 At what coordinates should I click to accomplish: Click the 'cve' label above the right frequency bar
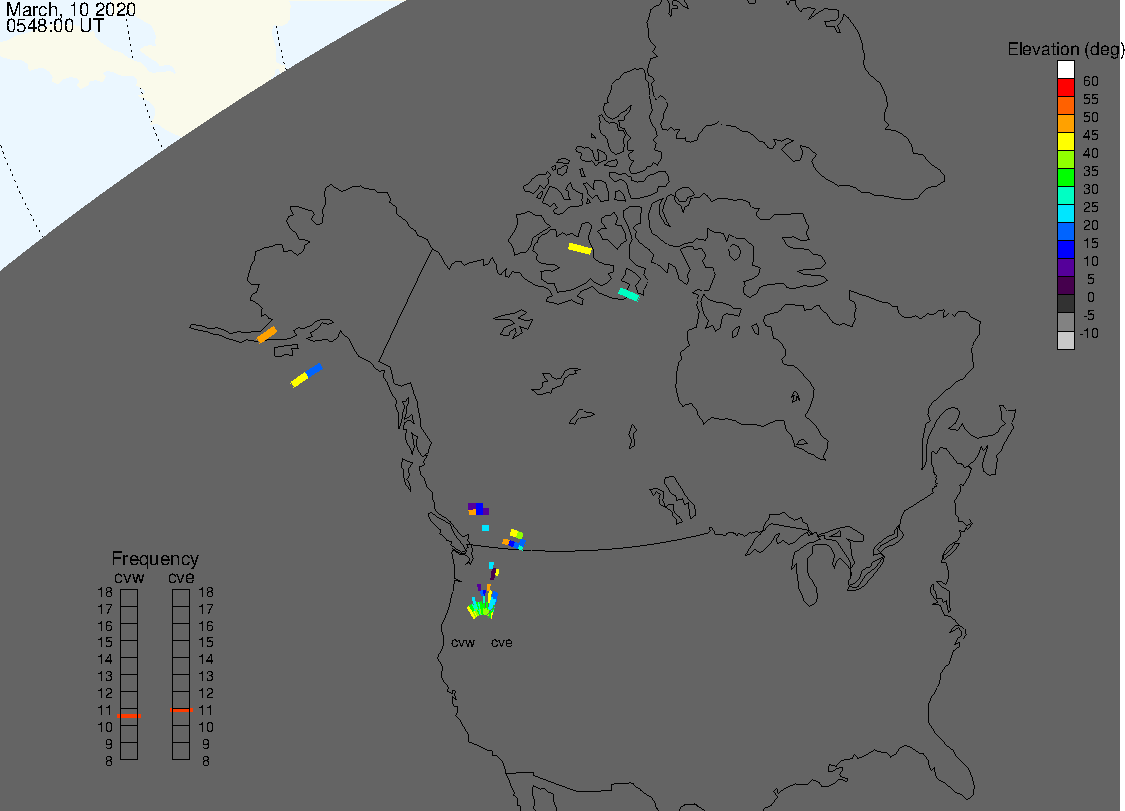click(x=181, y=578)
